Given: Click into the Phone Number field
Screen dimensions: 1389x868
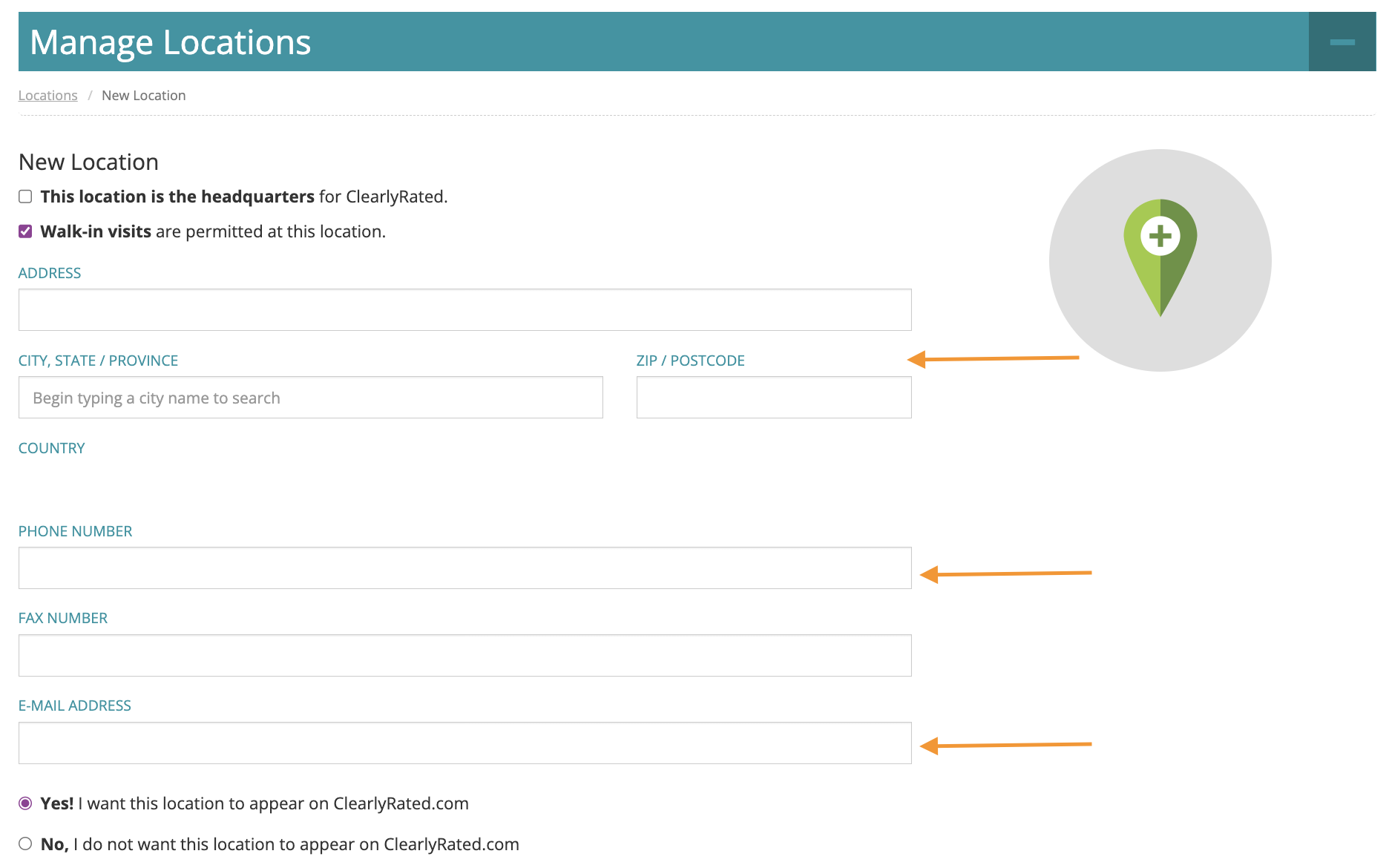Looking at the screenshot, I should click(464, 568).
